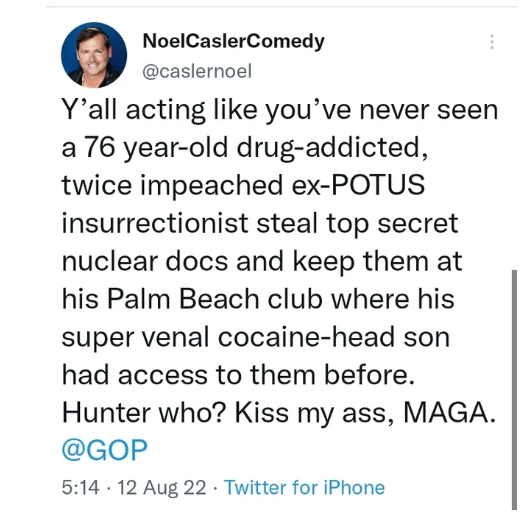Click the word MAGA in the tweet
531x512 pixels.
(x=446, y=412)
